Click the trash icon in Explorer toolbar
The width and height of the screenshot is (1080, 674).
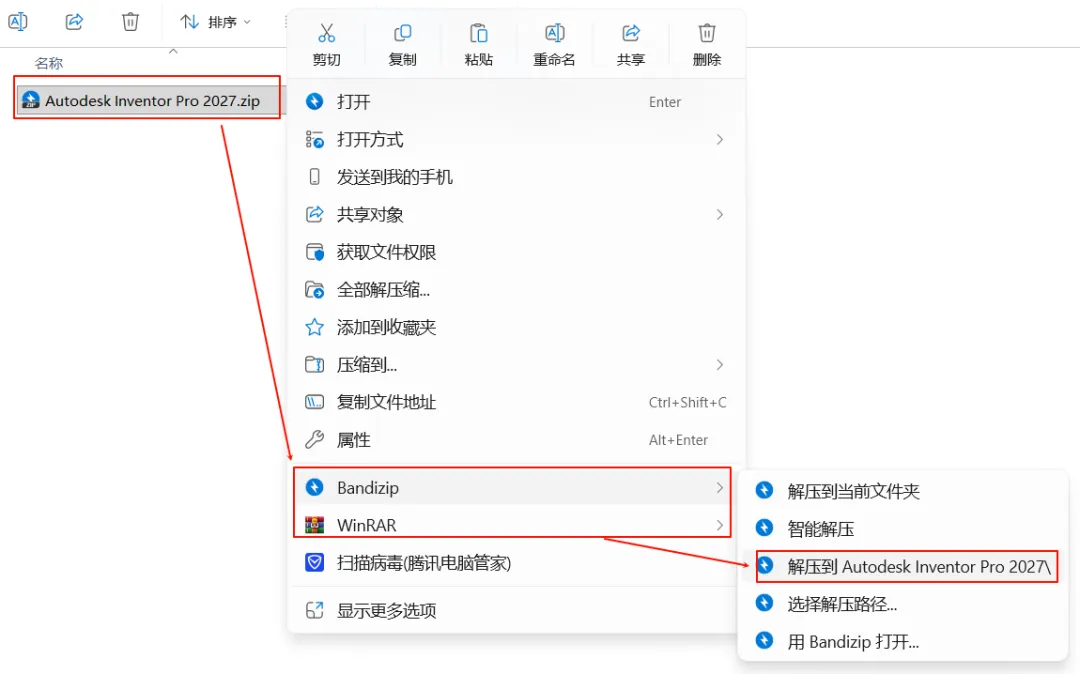(x=130, y=22)
